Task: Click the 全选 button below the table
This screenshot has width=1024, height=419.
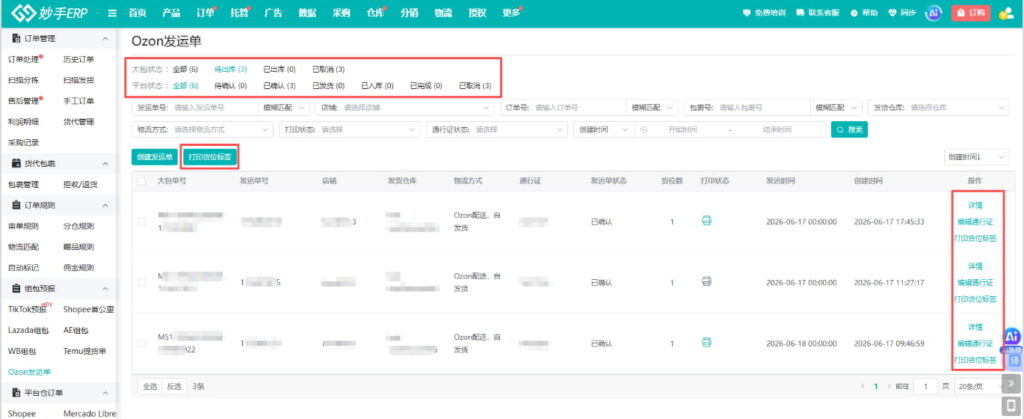Action: (x=150, y=386)
